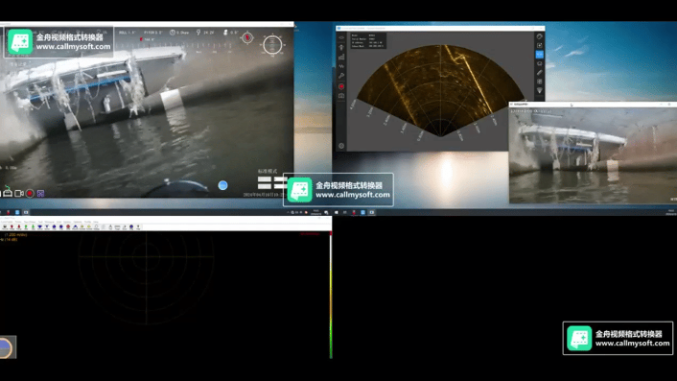Select the ruler measure tool in sonar right panel
This screenshot has width=677, height=381.
pyautogui.click(x=539, y=73)
